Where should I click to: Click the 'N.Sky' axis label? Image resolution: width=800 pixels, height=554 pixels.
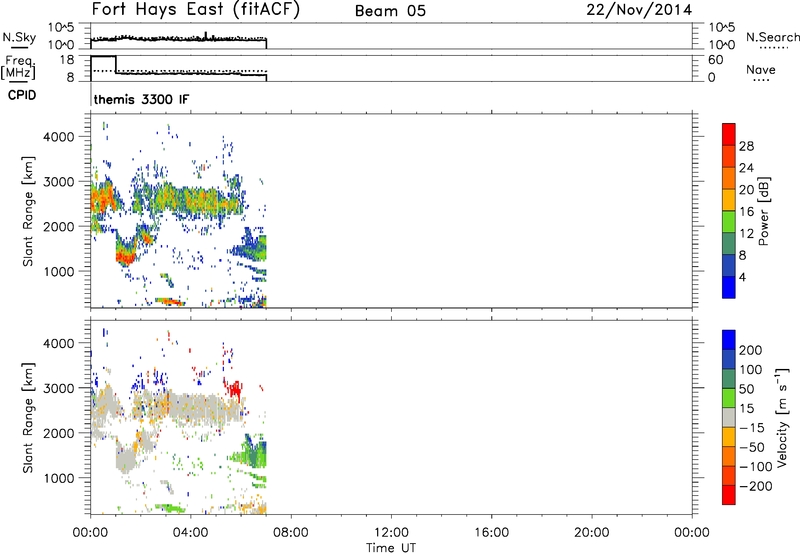(x=19, y=37)
